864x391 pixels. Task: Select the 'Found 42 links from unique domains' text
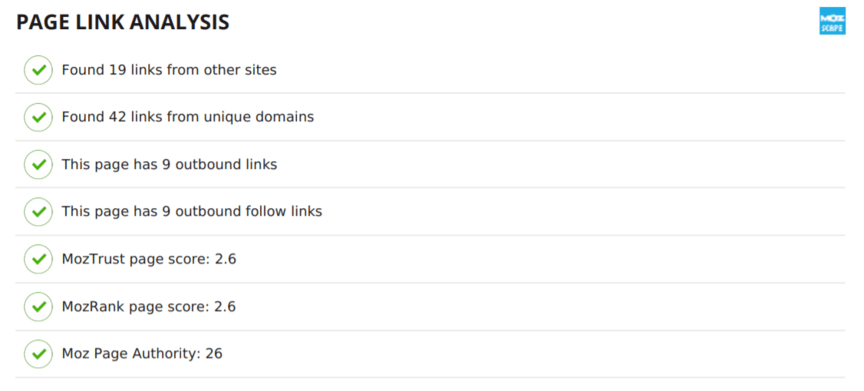[188, 117]
